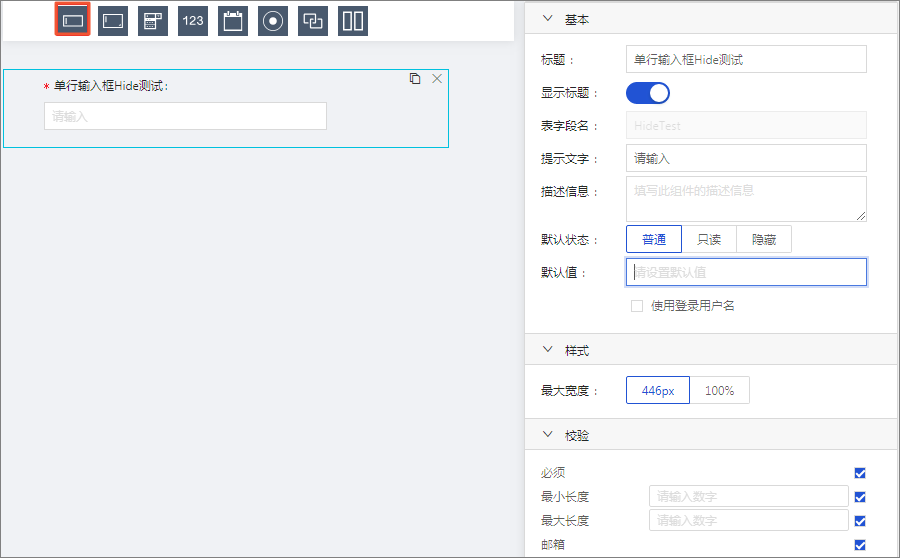Copy the 单行输入框Hide测试 field
This screenshot has width=900, height=558.
click(x=415, y=79)
